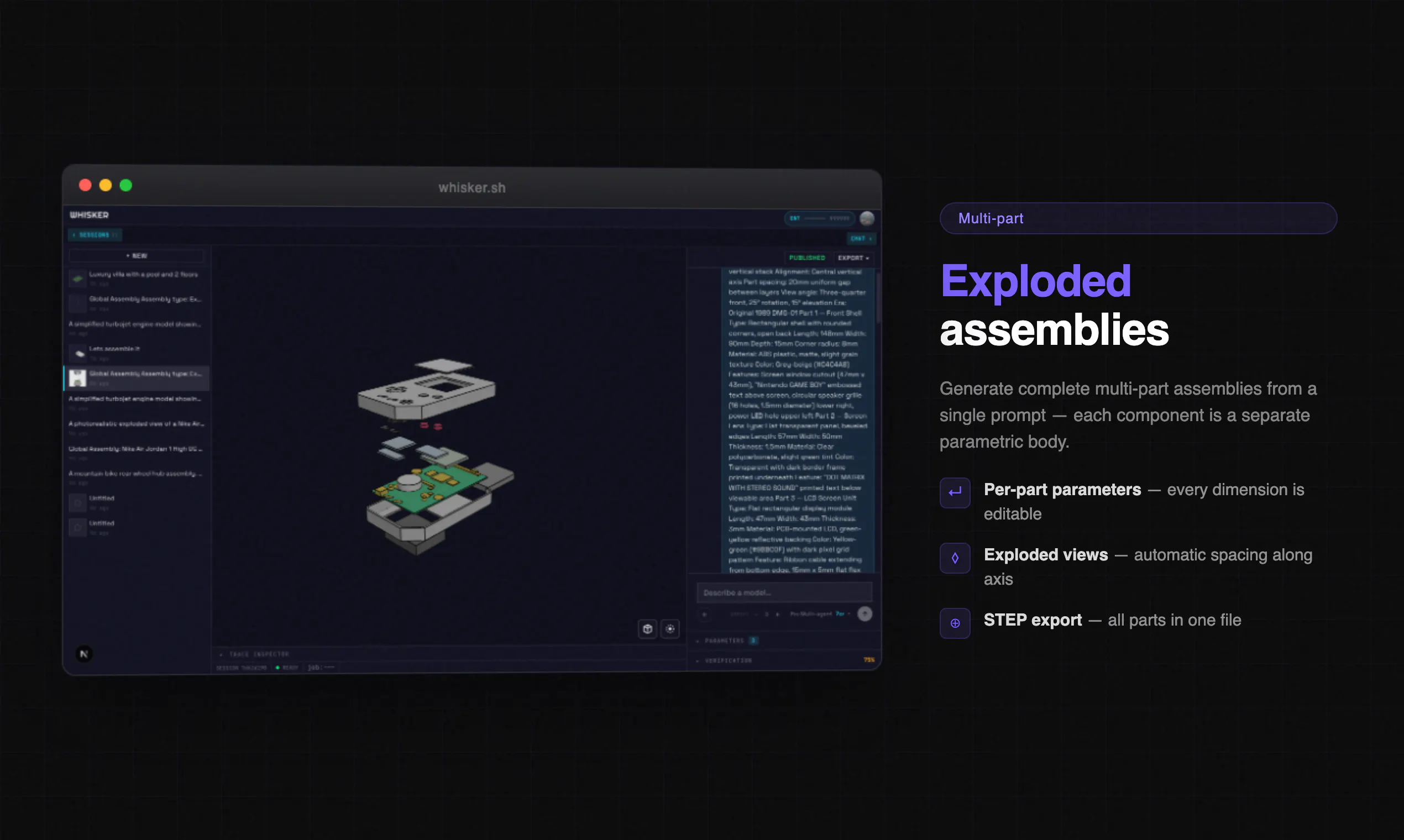Open the photorealistic exploded view Nike Air session
This screenshot has height=840, width=1404.
(137, 427)
